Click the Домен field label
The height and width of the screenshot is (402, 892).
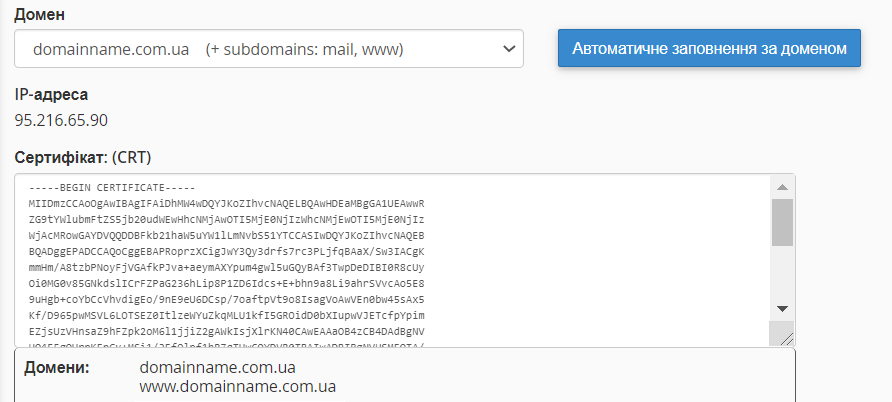40,16
